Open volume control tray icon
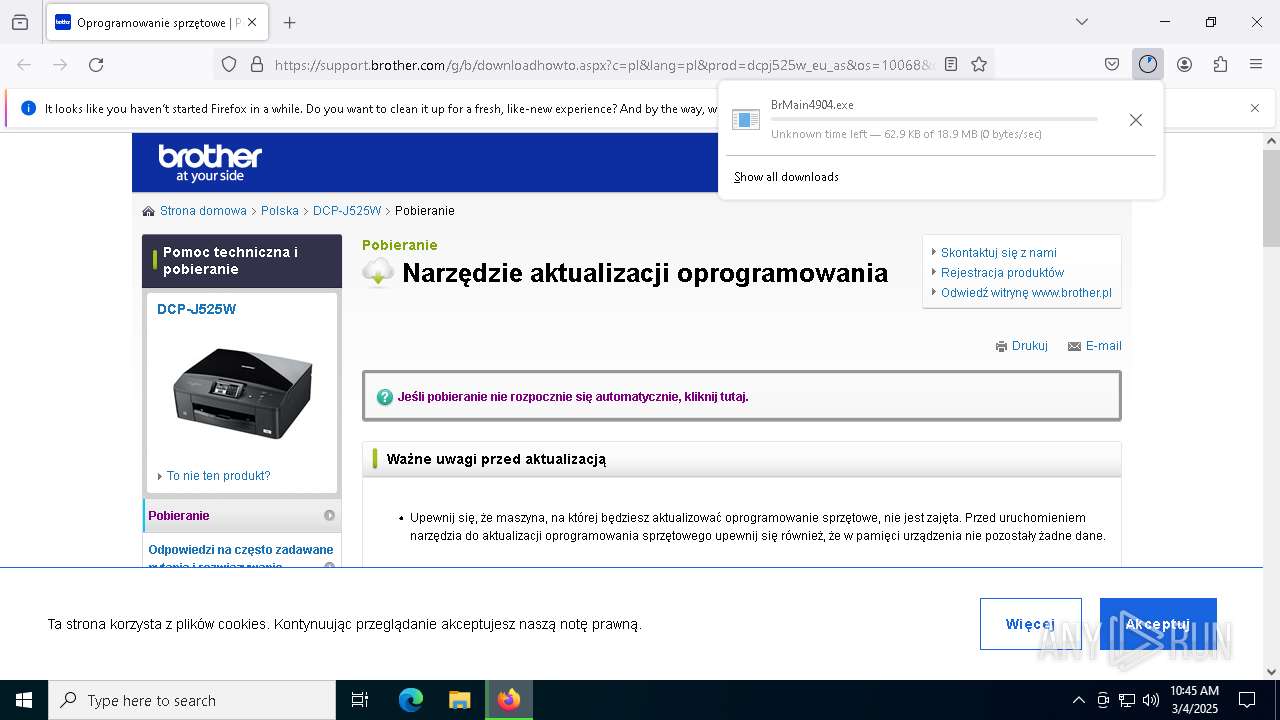The height and width of the screenshot is (720, 1280). (1151, 700)
